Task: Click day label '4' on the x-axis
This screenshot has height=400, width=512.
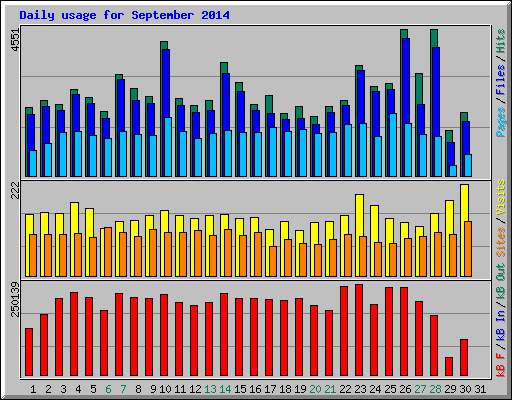Action: pos(78,389)
